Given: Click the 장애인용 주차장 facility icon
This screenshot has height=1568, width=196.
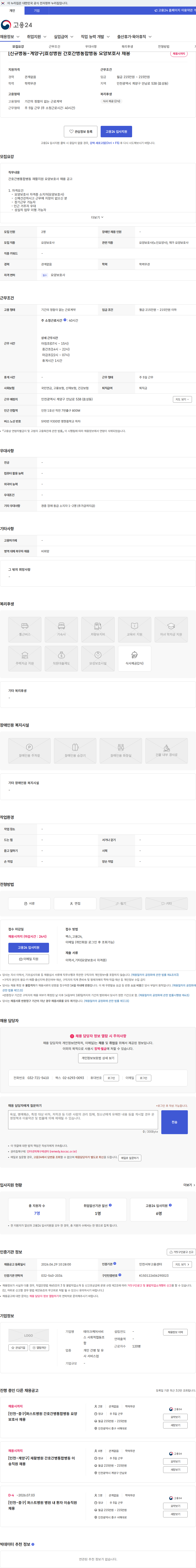Looking at the screenshot, I should point(29,750).
